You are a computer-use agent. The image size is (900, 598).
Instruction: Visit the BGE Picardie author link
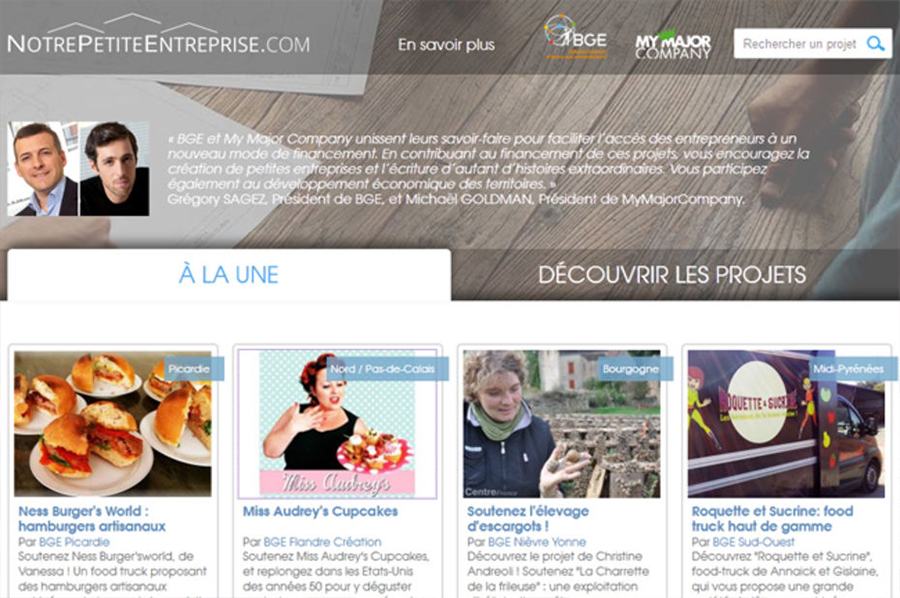(74, 542)
